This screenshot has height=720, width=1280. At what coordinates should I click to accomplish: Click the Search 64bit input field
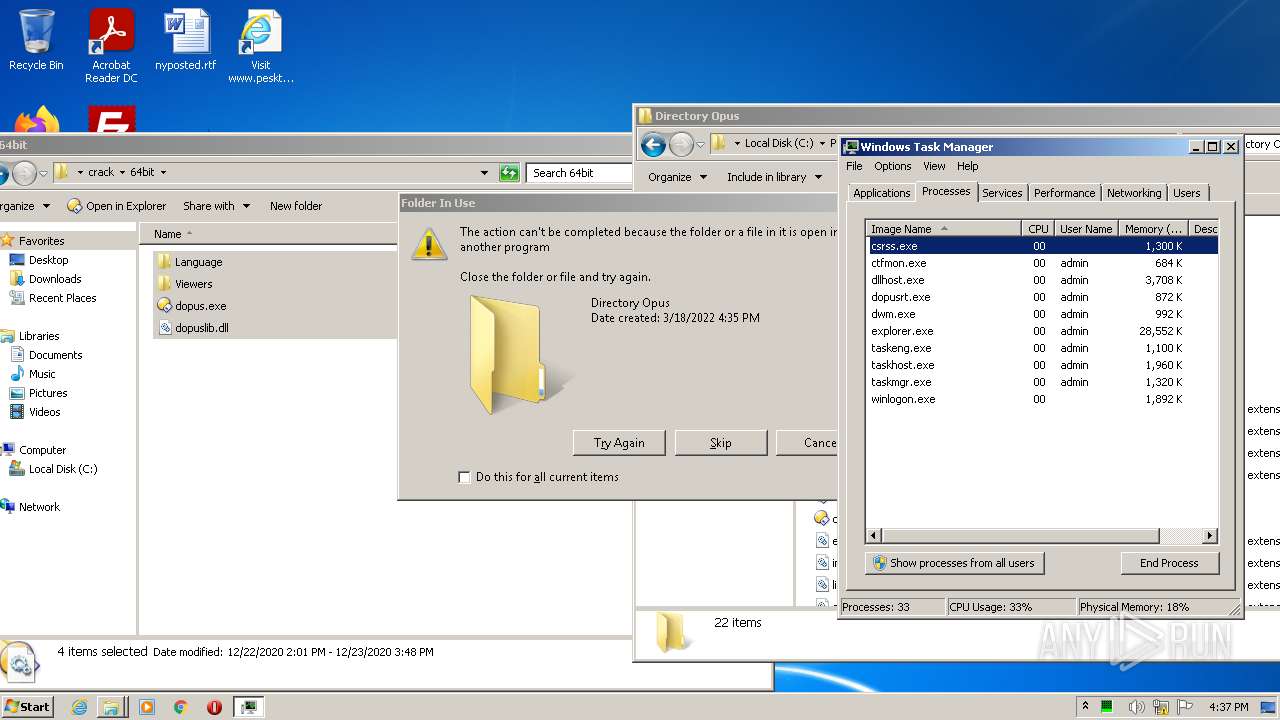point(578,173)
